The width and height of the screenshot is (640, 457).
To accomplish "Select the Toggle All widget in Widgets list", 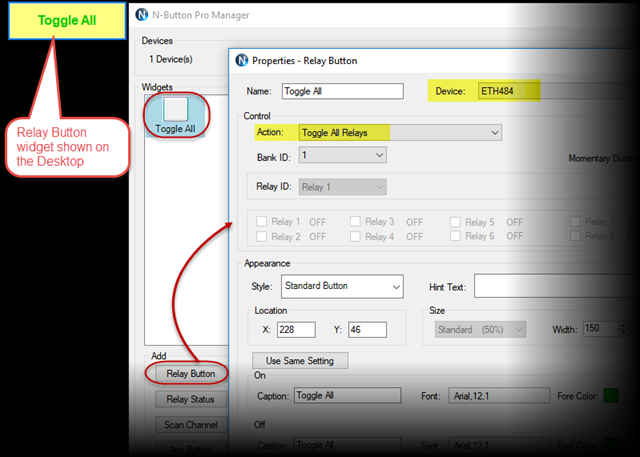I will click(175, 115).
